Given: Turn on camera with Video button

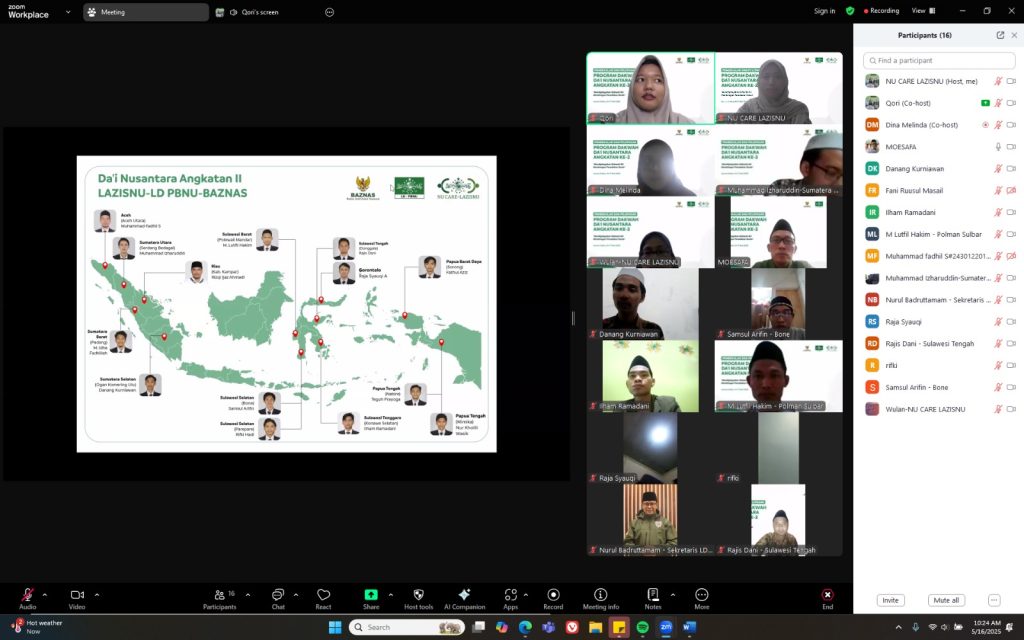Looking at the screenshot, I should (77, 596).
